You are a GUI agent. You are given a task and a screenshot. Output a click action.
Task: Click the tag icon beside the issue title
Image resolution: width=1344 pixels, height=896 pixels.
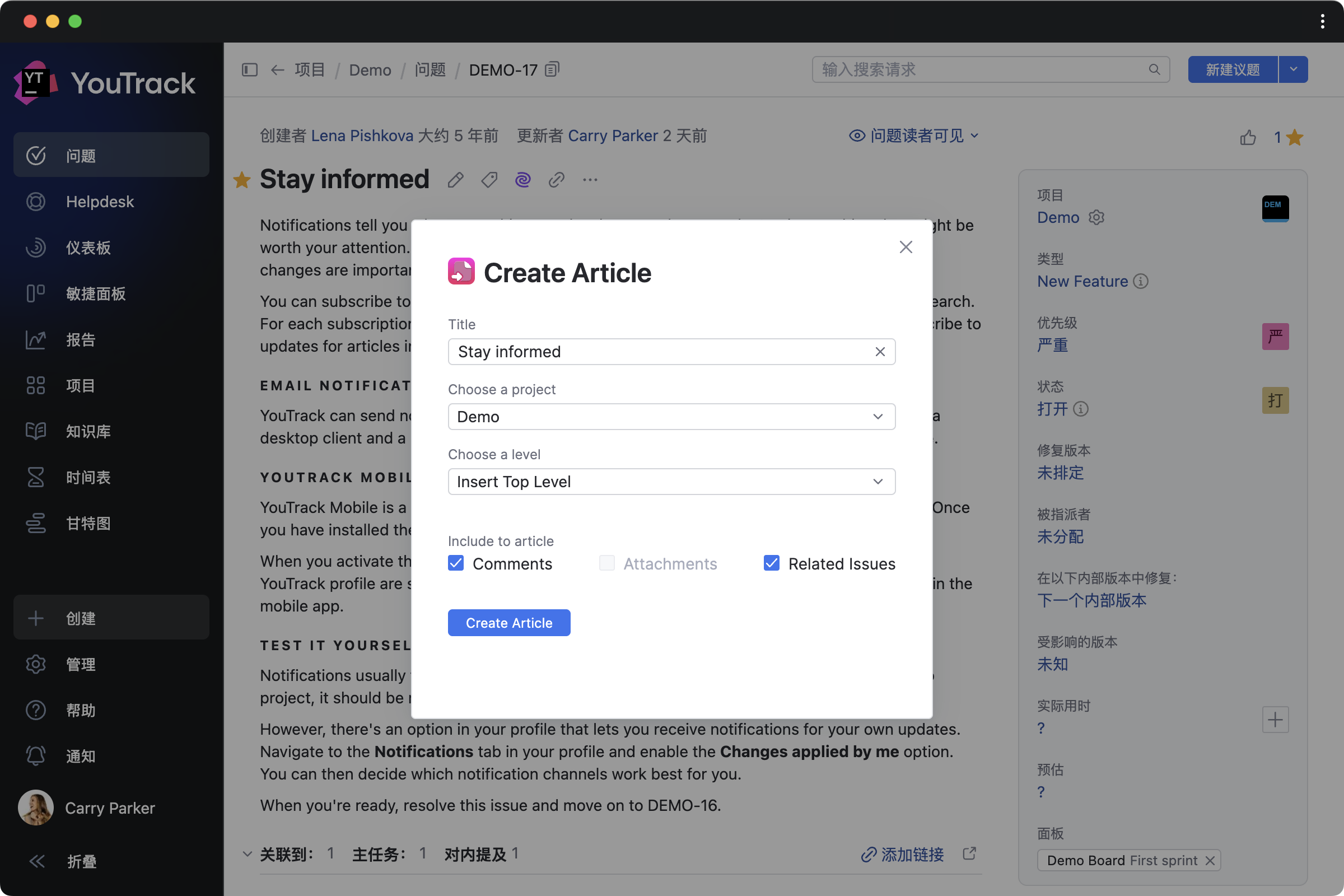489,180
